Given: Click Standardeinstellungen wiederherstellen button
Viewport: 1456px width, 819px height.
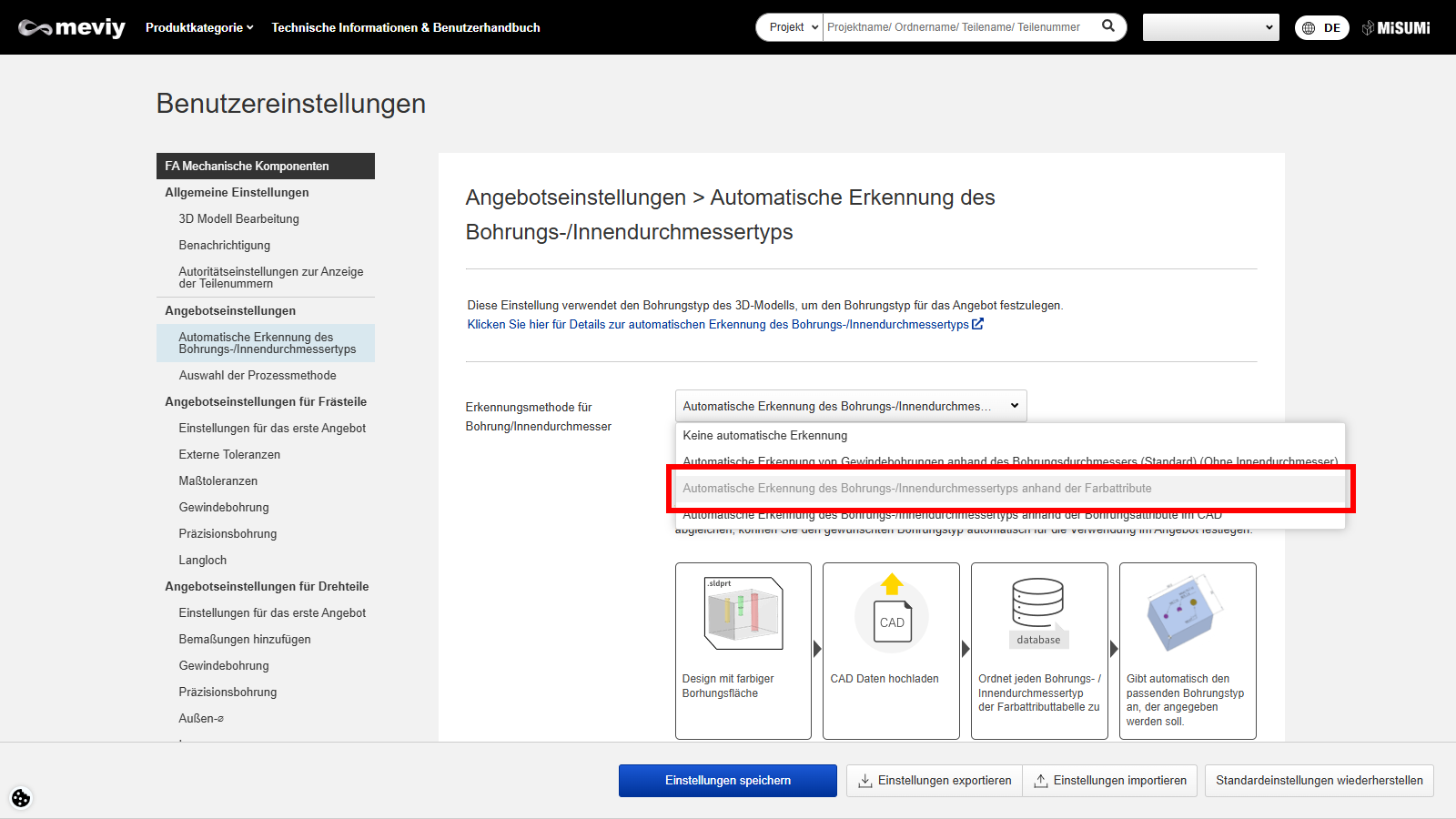Looking at the screenshot, I should point(1319,781).
